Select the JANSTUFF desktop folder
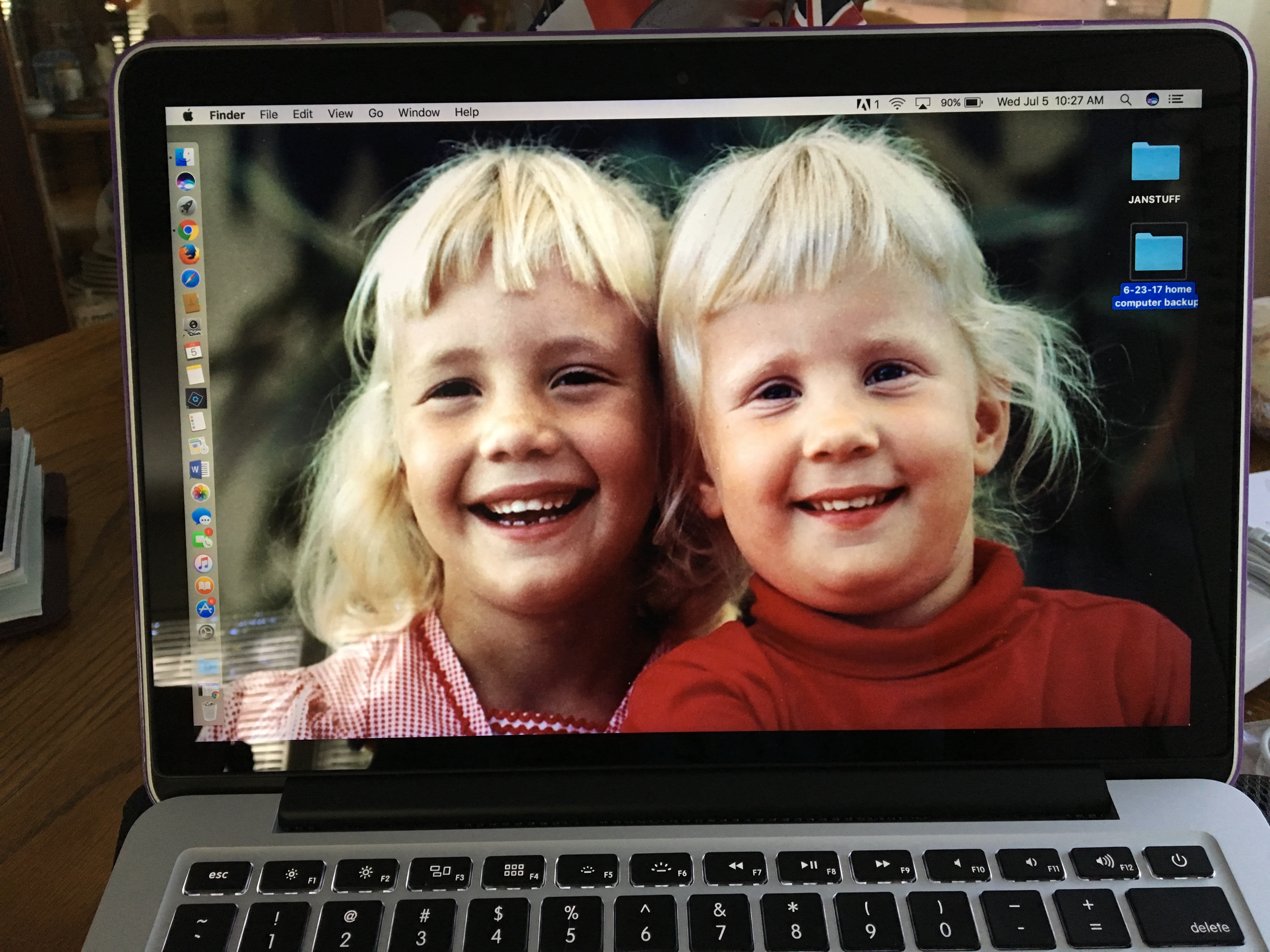 pos(1155,162)
